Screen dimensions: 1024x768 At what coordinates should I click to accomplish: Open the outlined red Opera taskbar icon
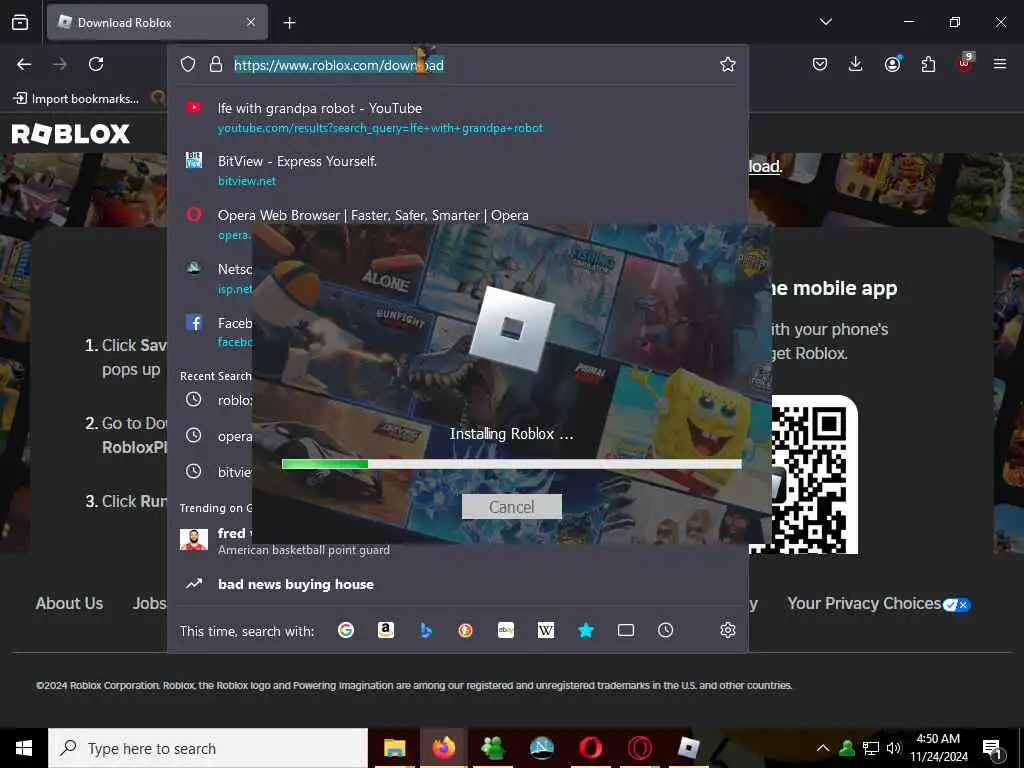[639, 748]
